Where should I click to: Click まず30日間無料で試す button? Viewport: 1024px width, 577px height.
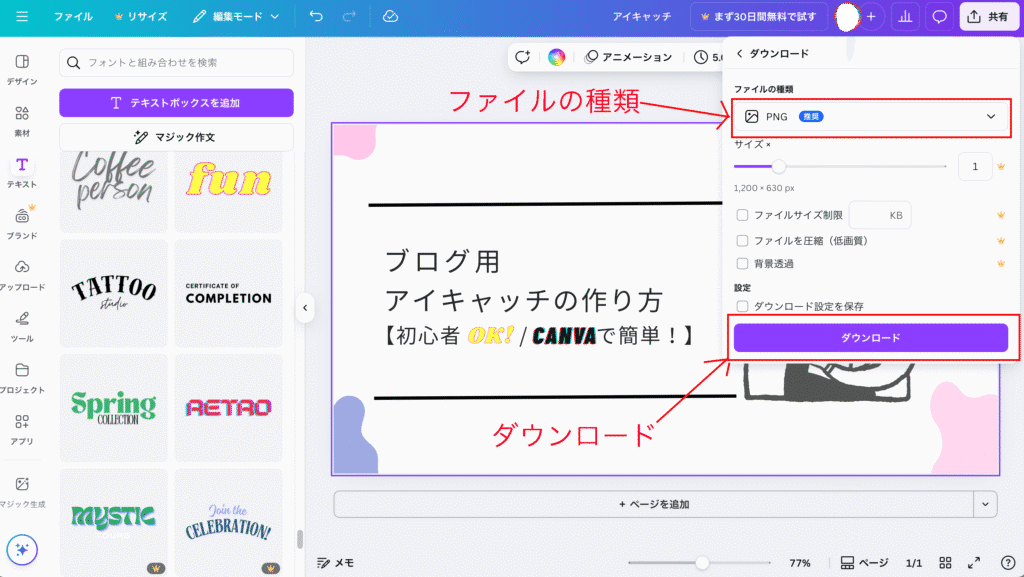(759, 16)
